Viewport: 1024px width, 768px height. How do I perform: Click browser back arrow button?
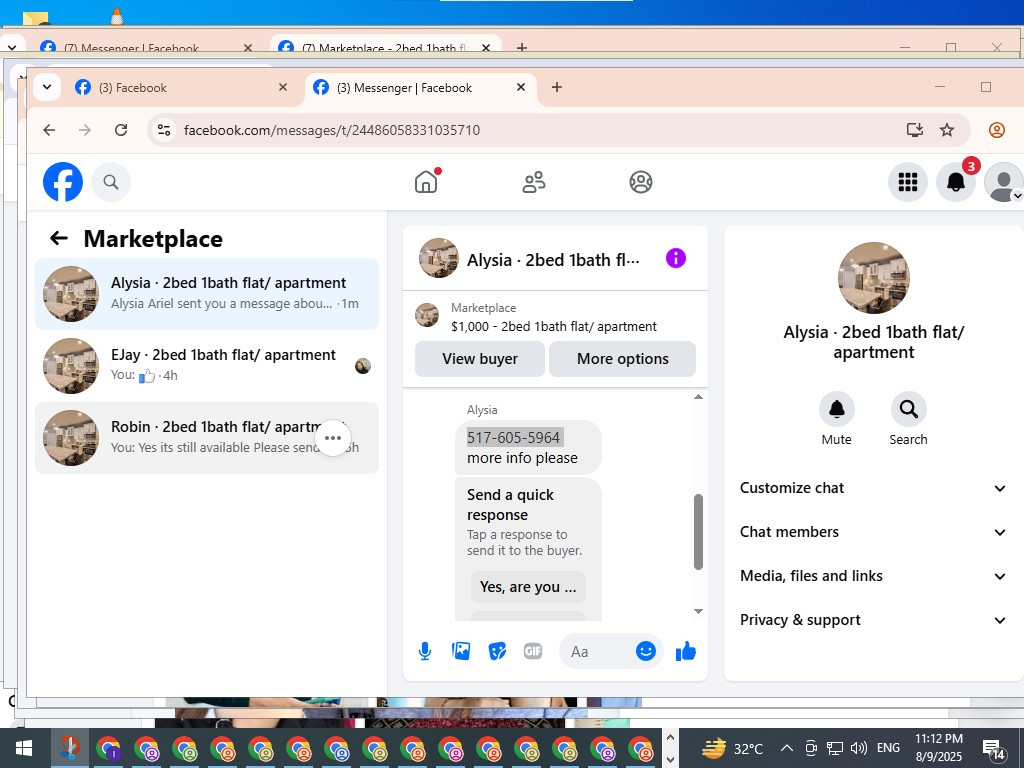pyautogui.click(x=49, y=130)
